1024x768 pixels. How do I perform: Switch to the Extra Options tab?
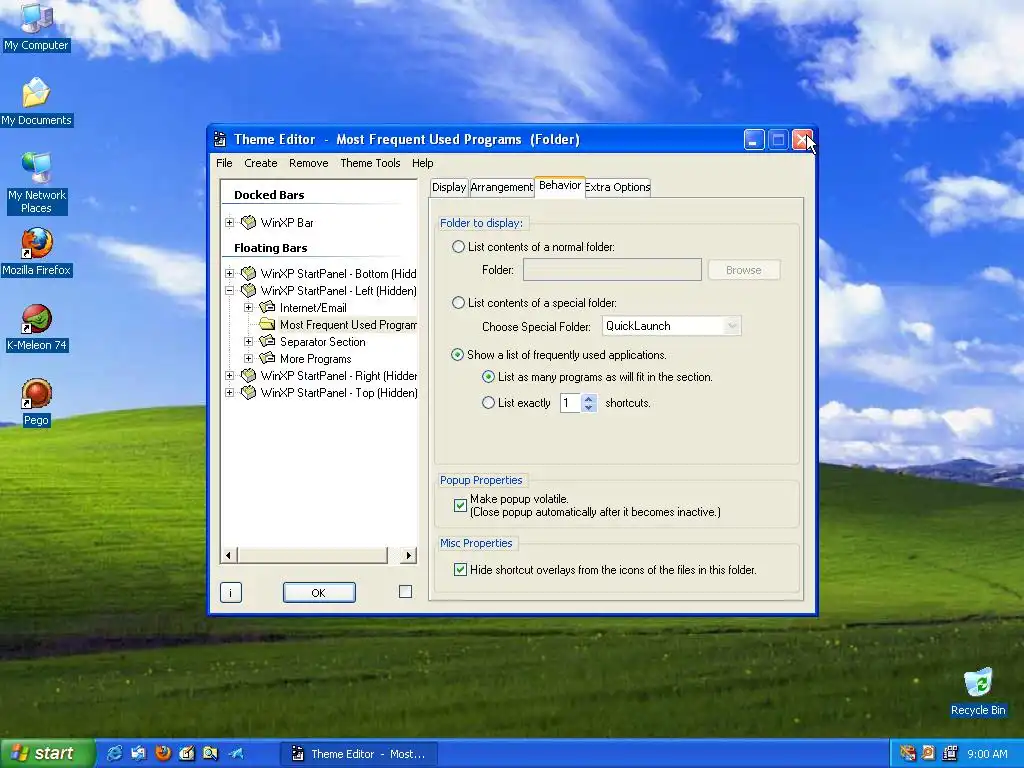click(618, 187)
